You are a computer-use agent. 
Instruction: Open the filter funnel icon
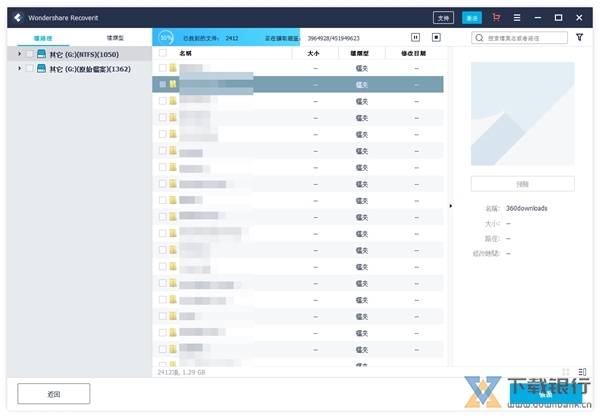click(x=579, y=37)
